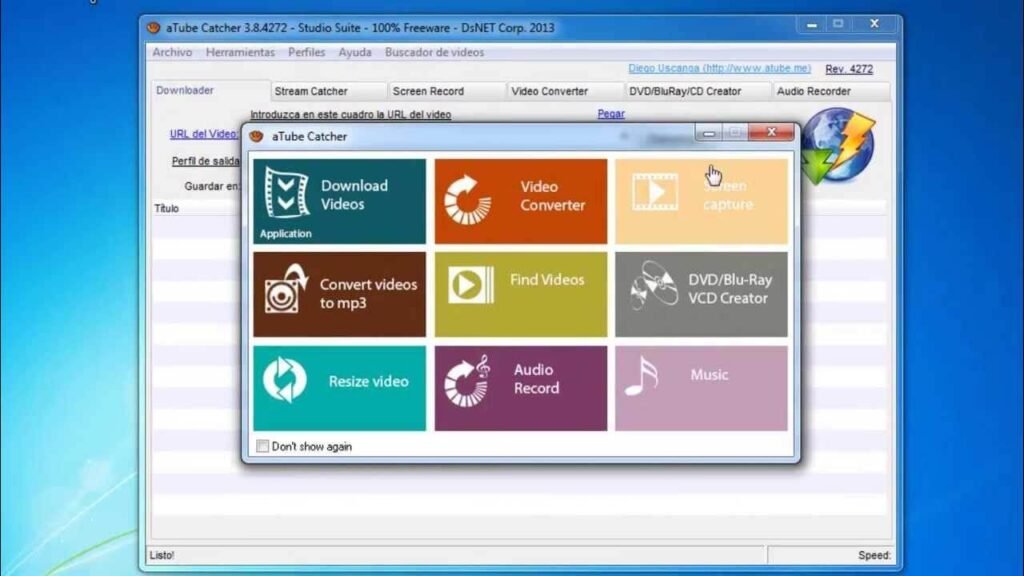This screenshot has width=1024, height=576.
Task: Minimize the aTube Catcher launcher dialog
Action: (709, 133)
